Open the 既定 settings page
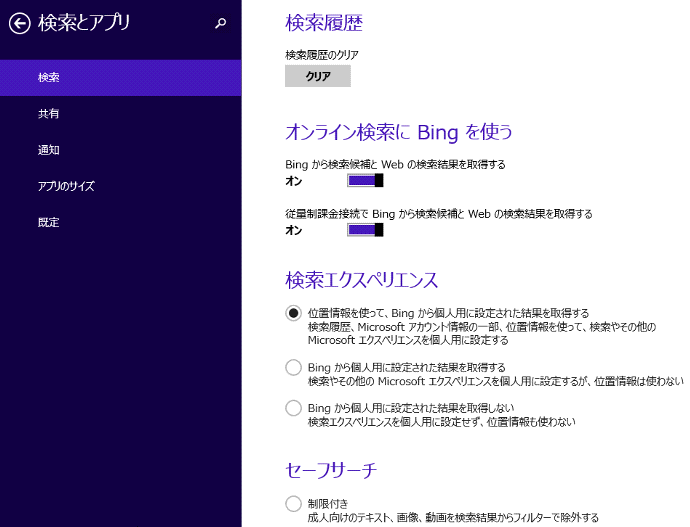The image size is (690, 527). coord(121,222)
